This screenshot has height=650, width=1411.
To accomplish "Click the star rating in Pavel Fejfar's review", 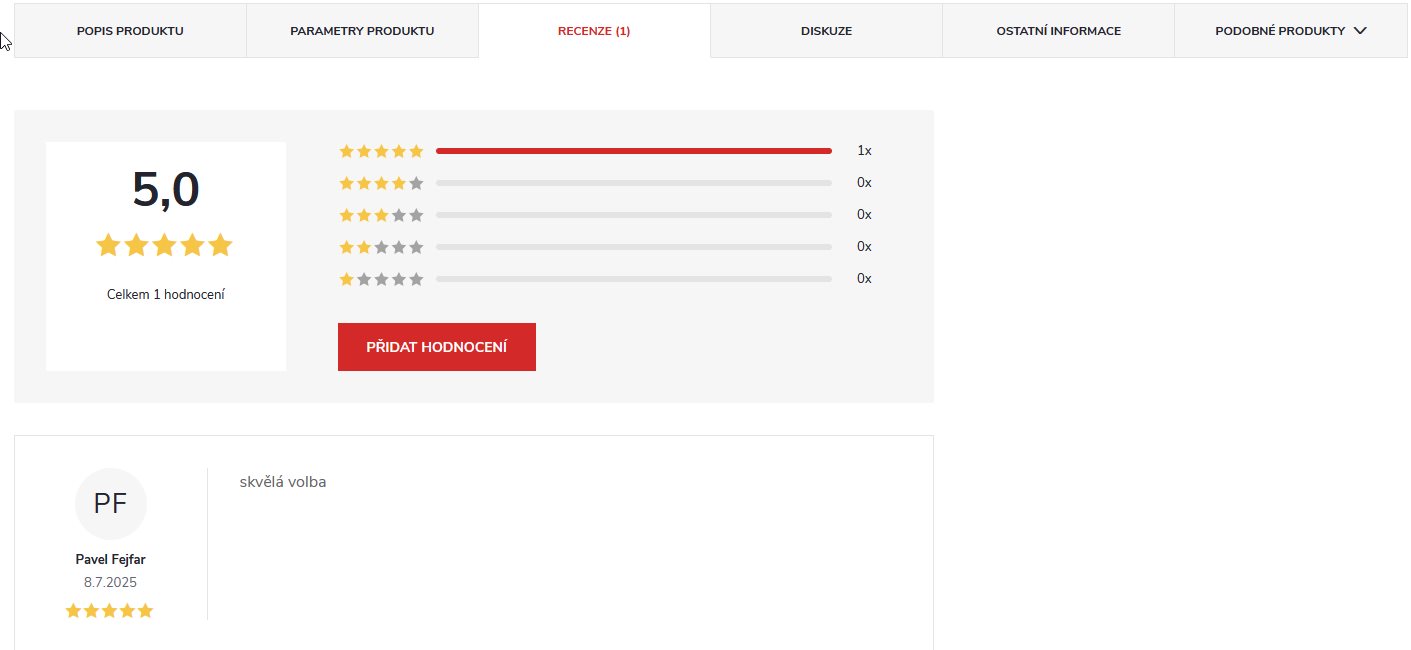I will click(110, 610).
